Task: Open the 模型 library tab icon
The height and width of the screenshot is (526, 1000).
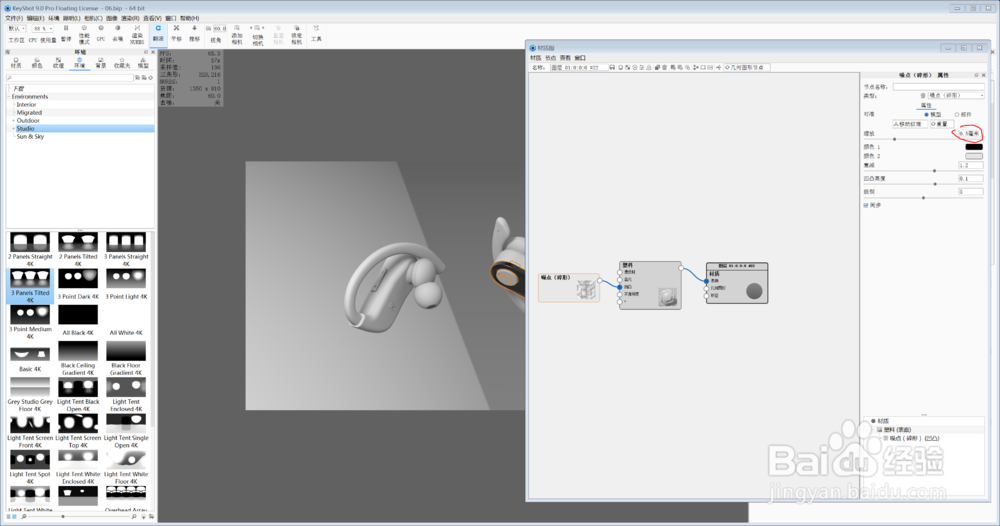Action: [143, 62]
